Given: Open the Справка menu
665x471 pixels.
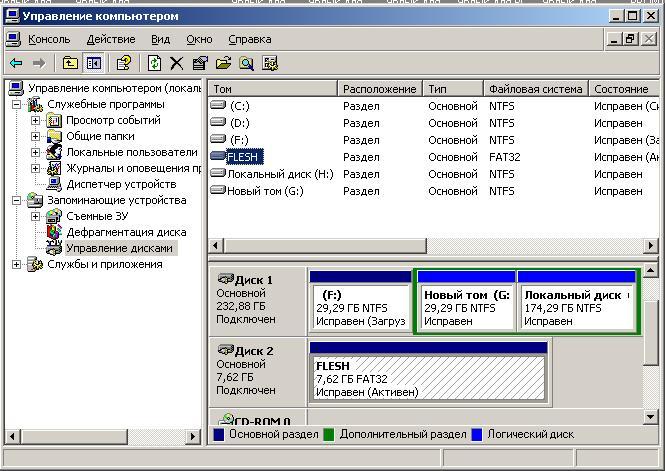Looking at the screenshot, I should click(249, 39).
